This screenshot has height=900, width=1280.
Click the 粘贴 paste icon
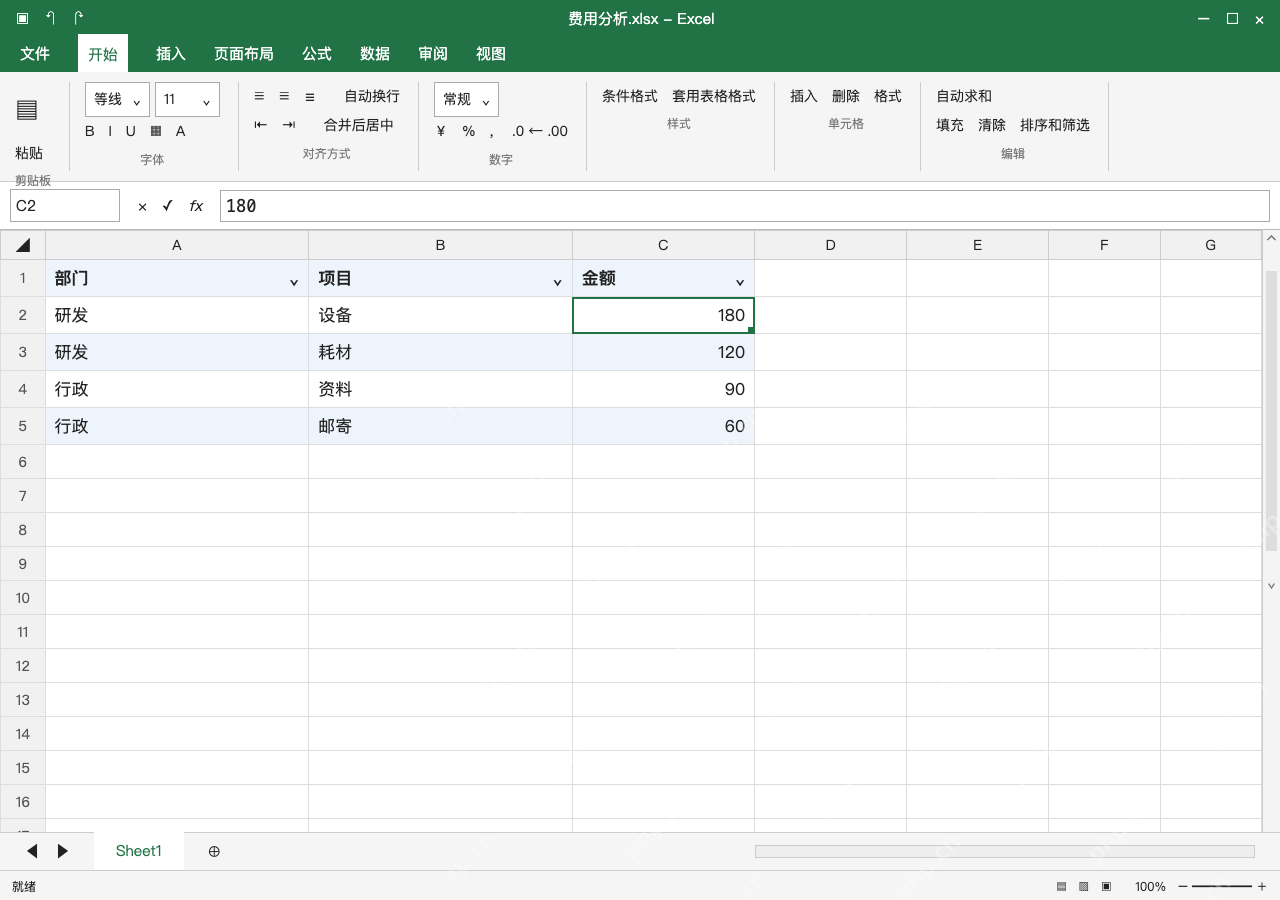coord(27,110)
